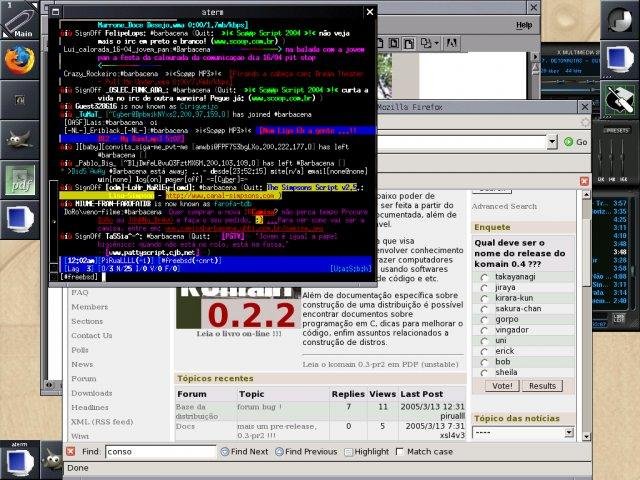This screenshot has width=640, height=480.
Task: Click the Find text field containing conso
Action: point(160,451)
